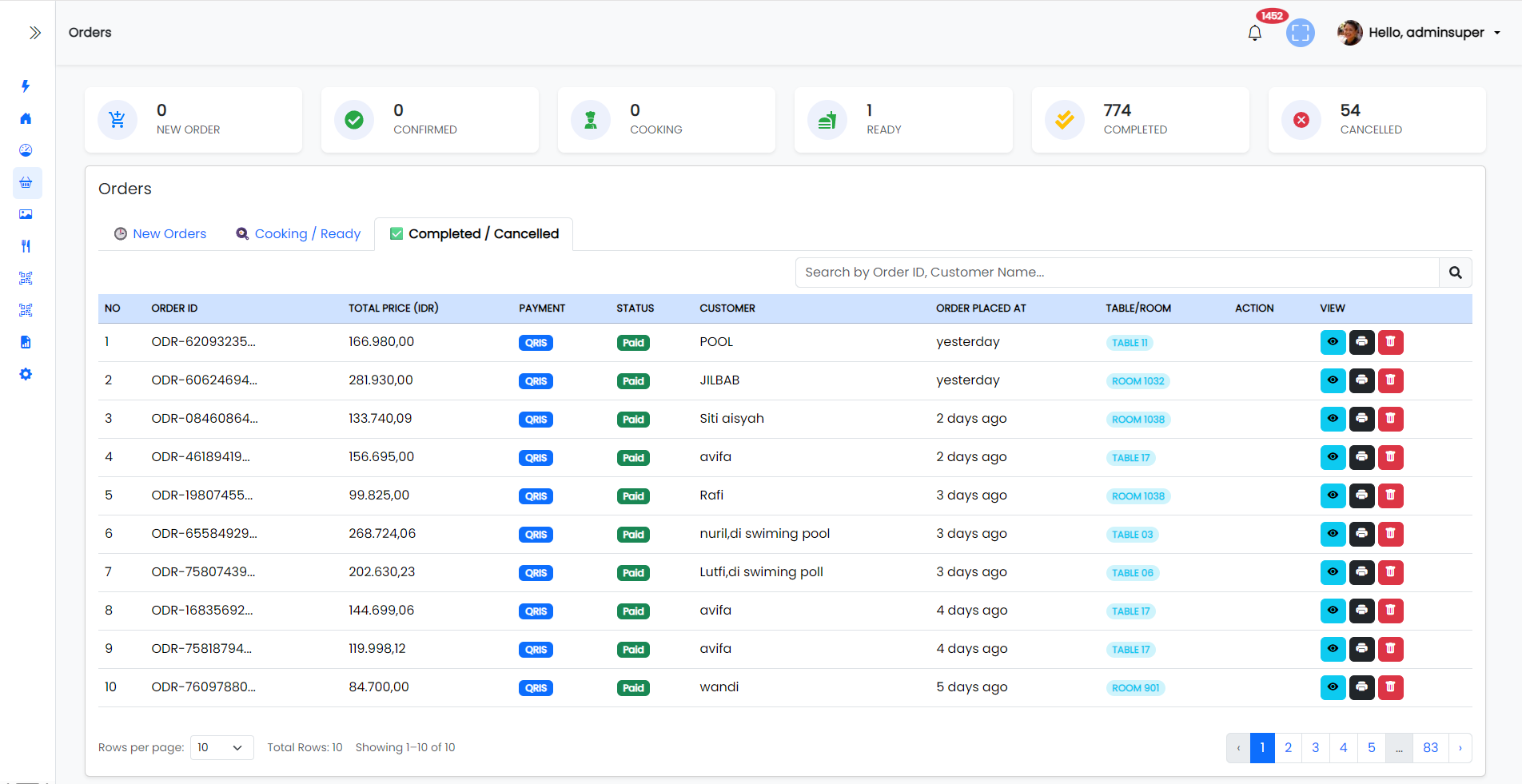This screenshot has width=1522, height=784.
Task: Open the adminsuper user dropdown menu
Action: [1420, 33]
